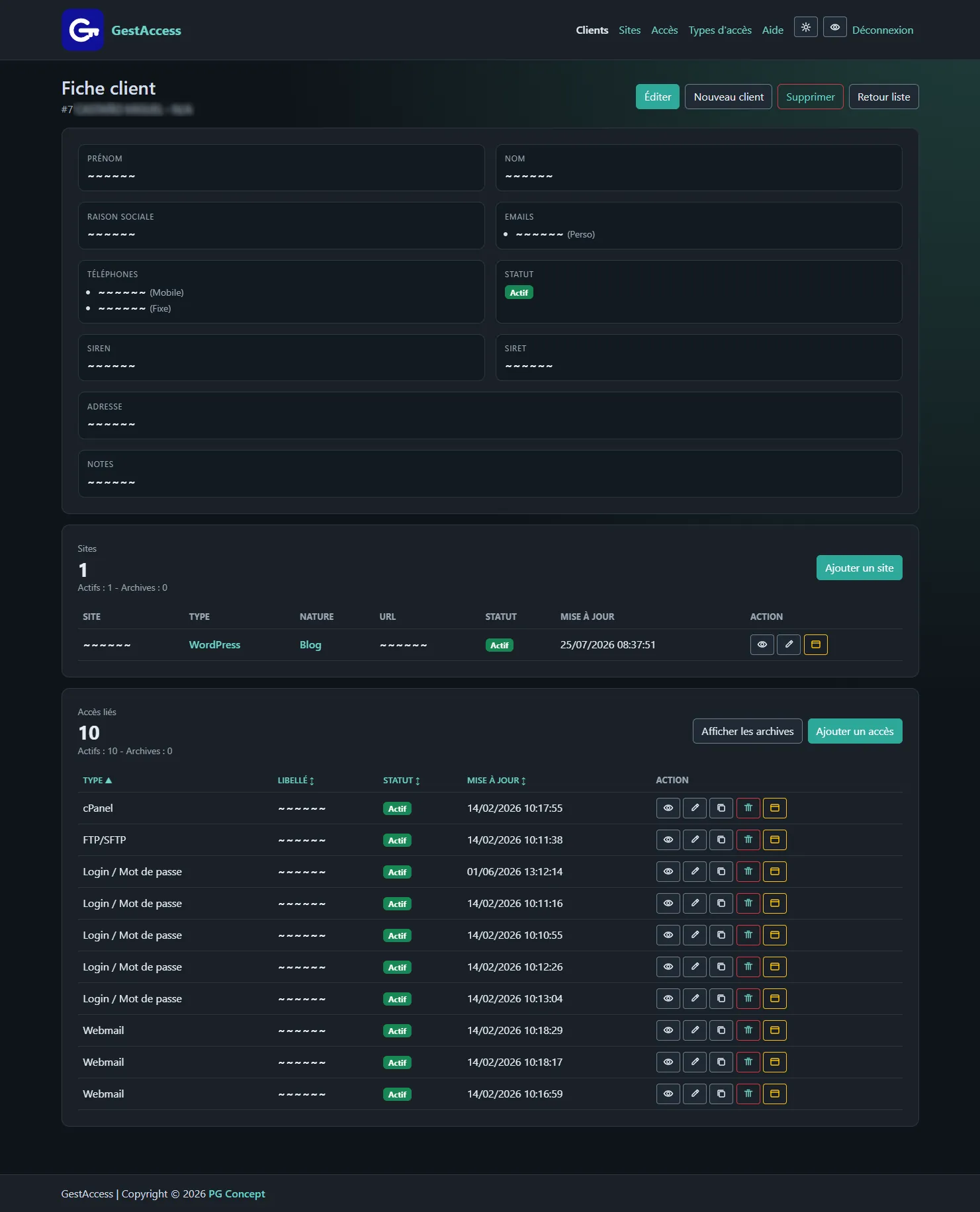980x1212 pixels.
Task: Click the Supprimer button
Action: pos(810,97)
